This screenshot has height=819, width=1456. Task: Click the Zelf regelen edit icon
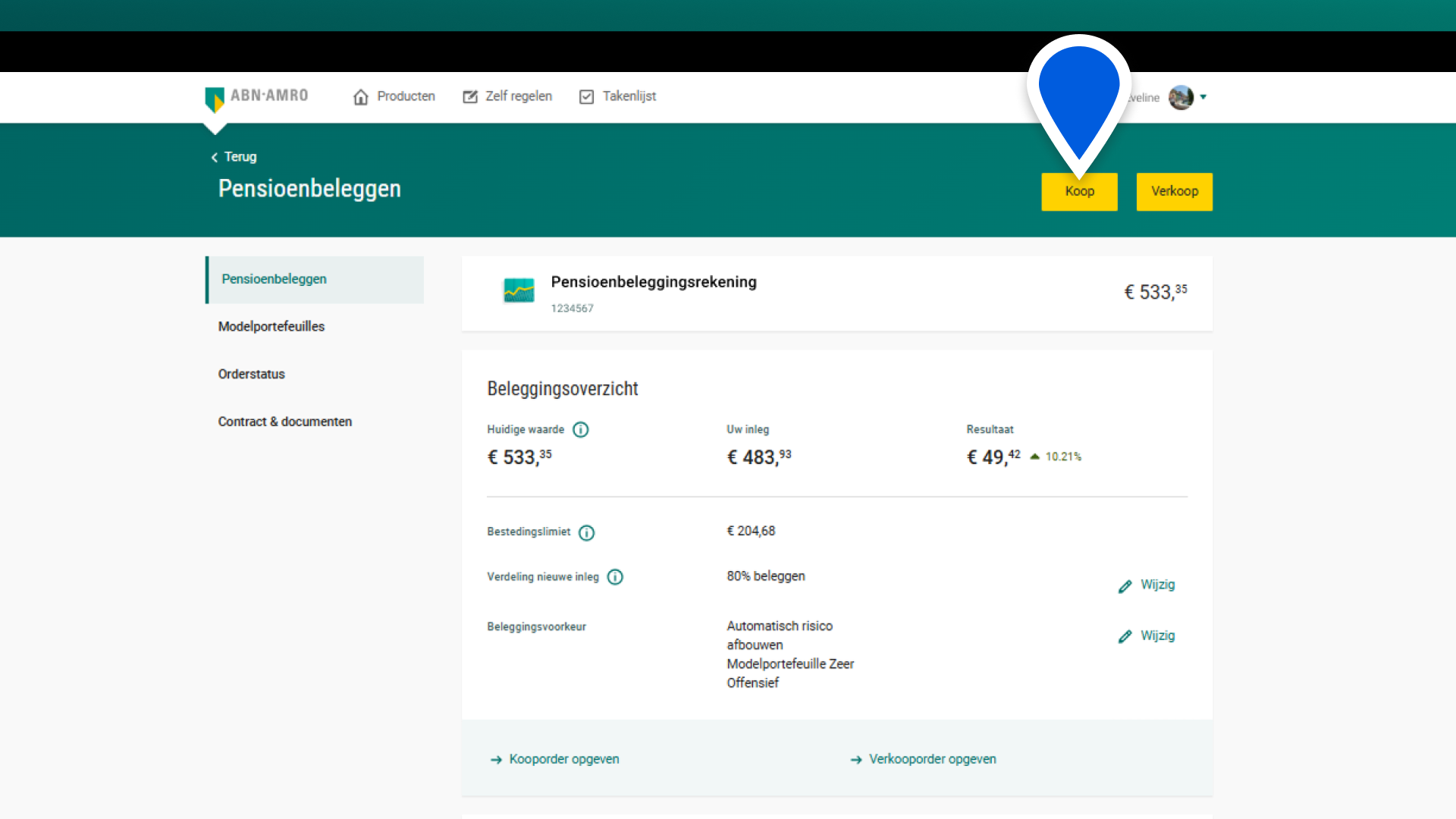click(x=470, y=97)
